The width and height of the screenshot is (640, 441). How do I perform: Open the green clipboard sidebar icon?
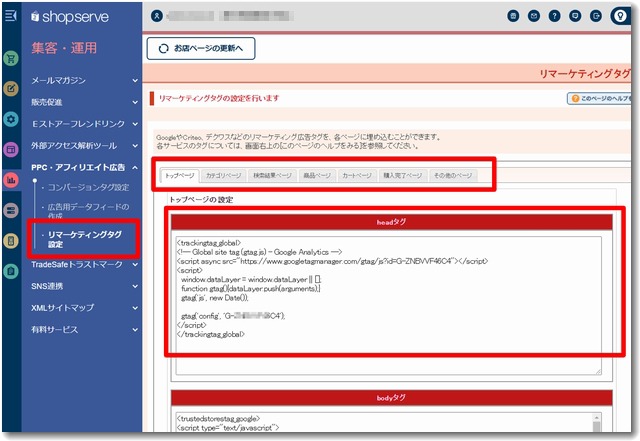tap(11, 271)
